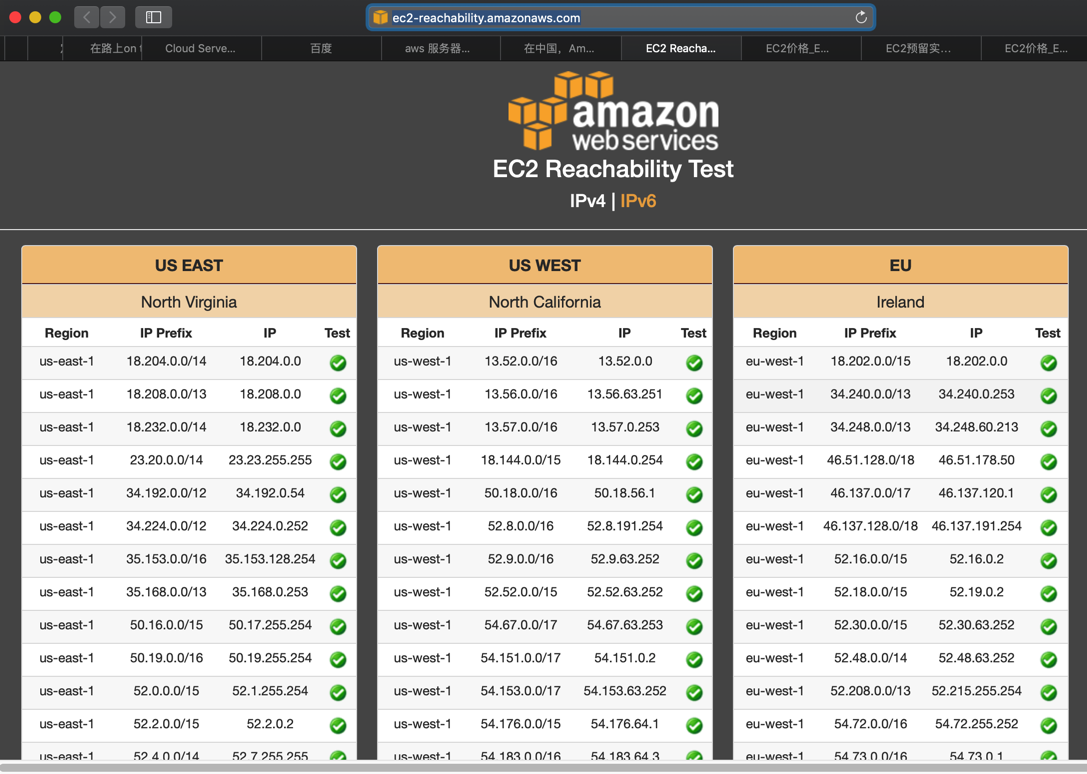Click IP prefix 52.52.0.0/15

pyautogui.click(x=521, y=592)
